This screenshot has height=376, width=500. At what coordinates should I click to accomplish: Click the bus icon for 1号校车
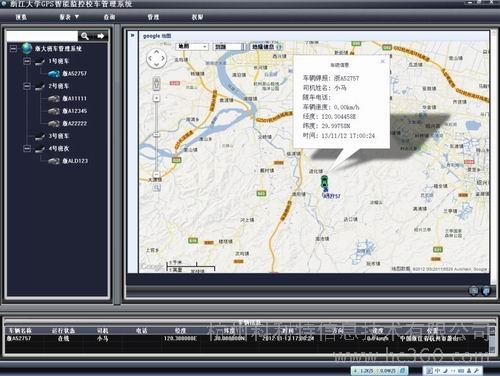coord(40,61)
